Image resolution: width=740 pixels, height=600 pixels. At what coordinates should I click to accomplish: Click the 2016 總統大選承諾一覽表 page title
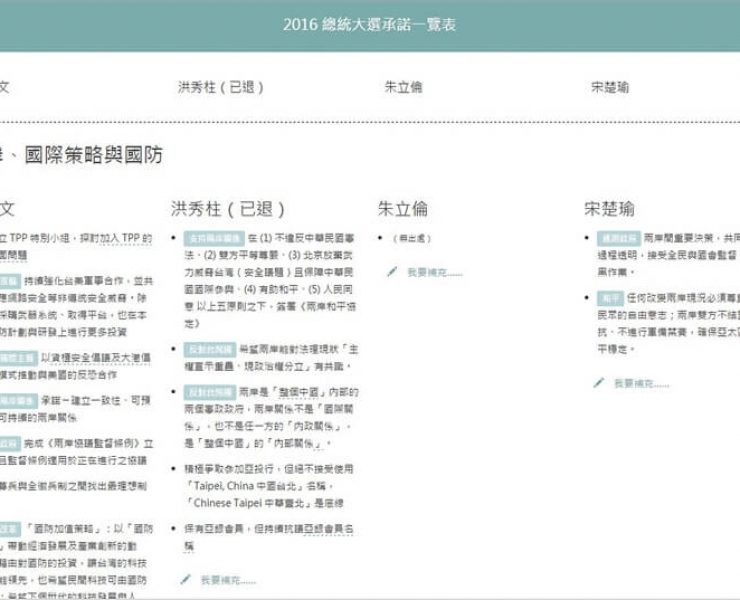click(370, 24)
